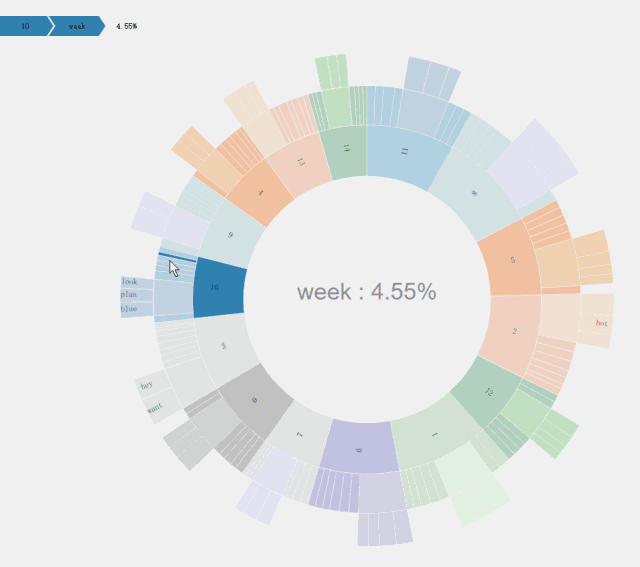Viewport: 640px width, 567px height.
Task: Select the orange inner segment 4
Action: coord(260,193)
